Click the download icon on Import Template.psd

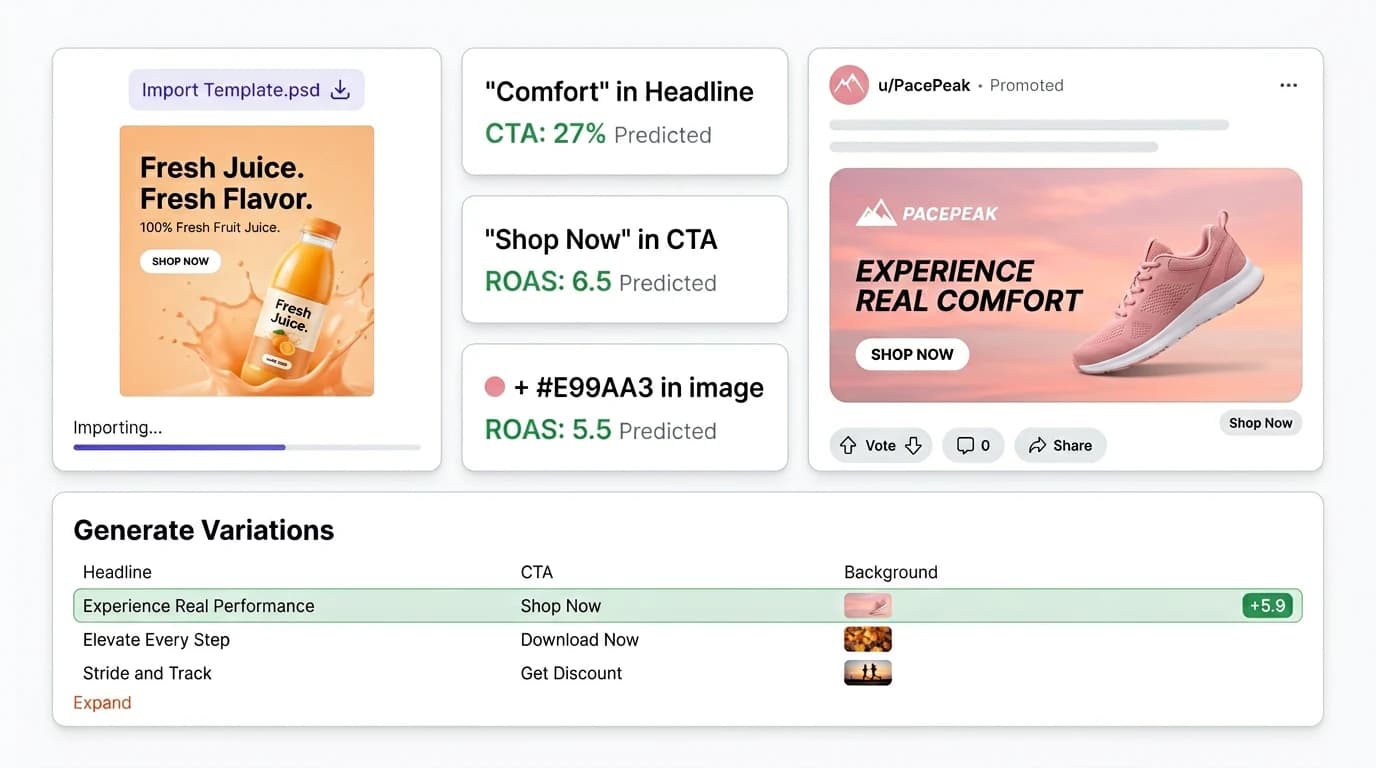pos(340,89)
